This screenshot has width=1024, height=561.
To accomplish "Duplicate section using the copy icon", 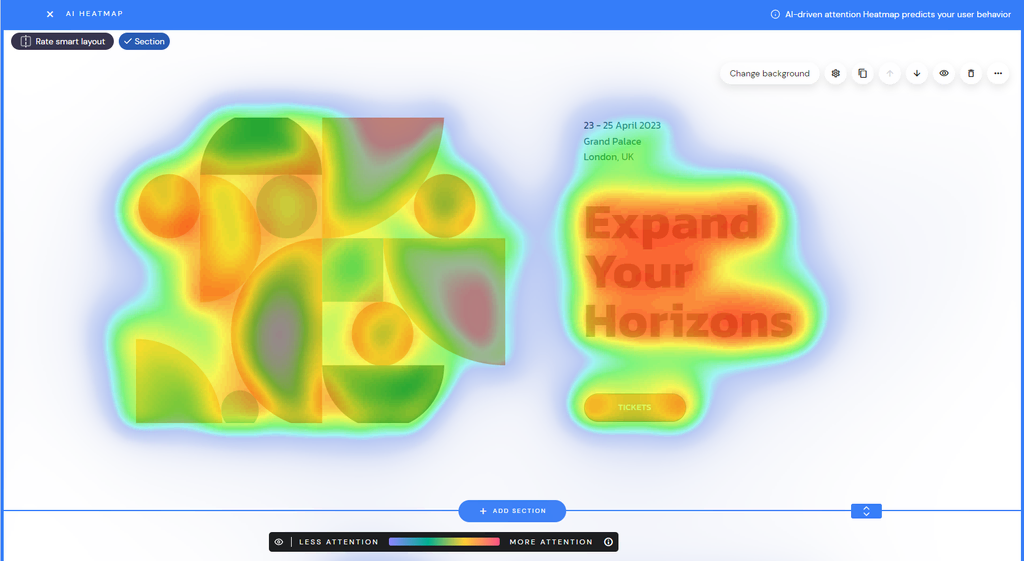I will 863,73.
